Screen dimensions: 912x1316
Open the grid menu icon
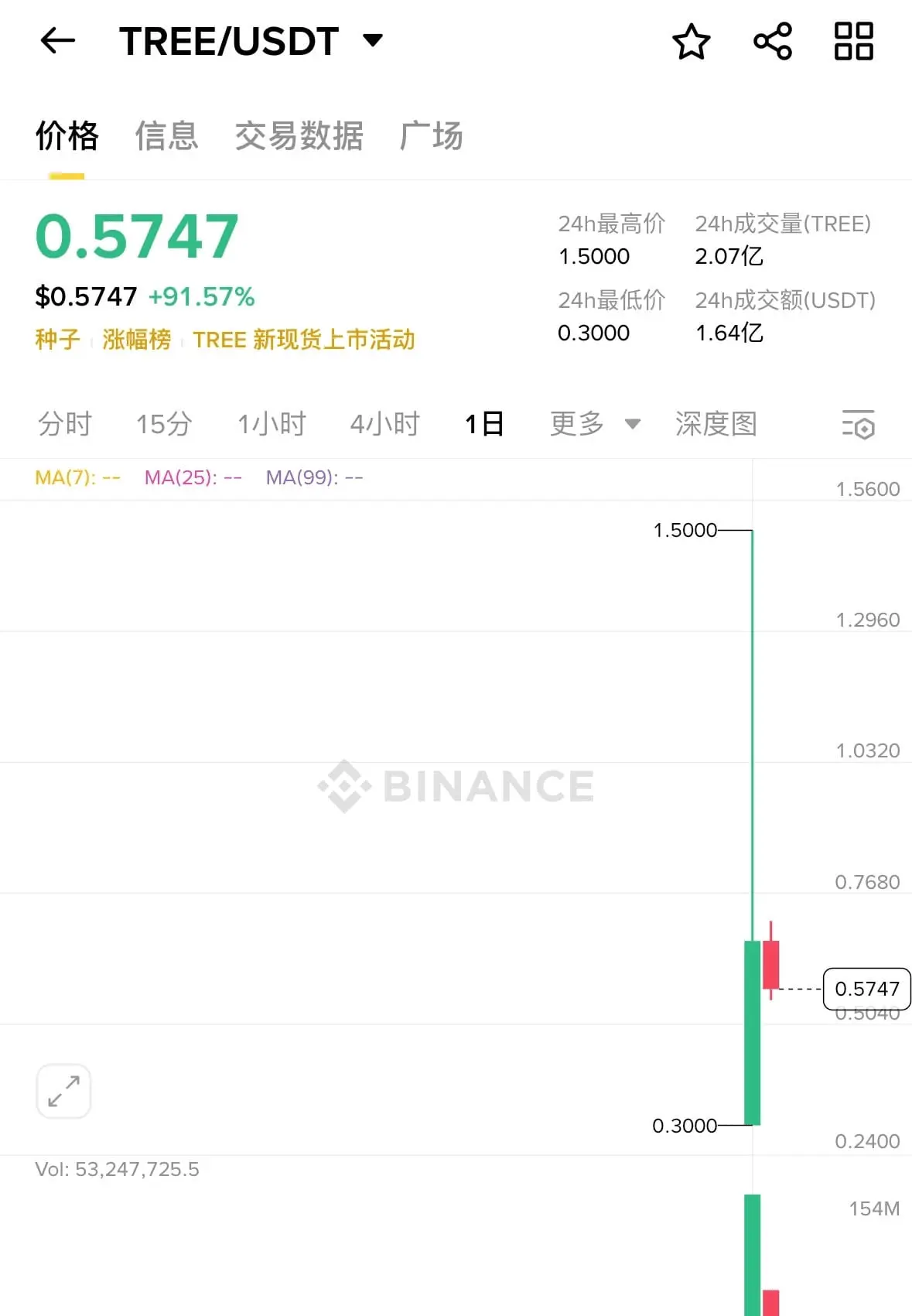pos(854,41)
